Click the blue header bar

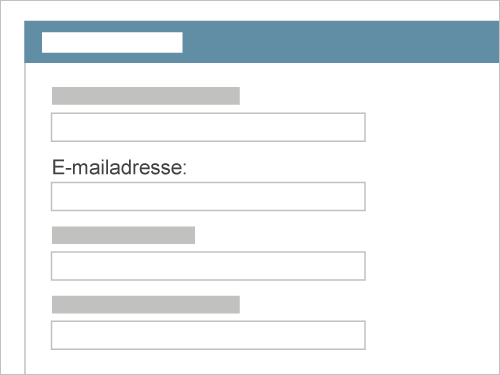(x=262, y=42)
